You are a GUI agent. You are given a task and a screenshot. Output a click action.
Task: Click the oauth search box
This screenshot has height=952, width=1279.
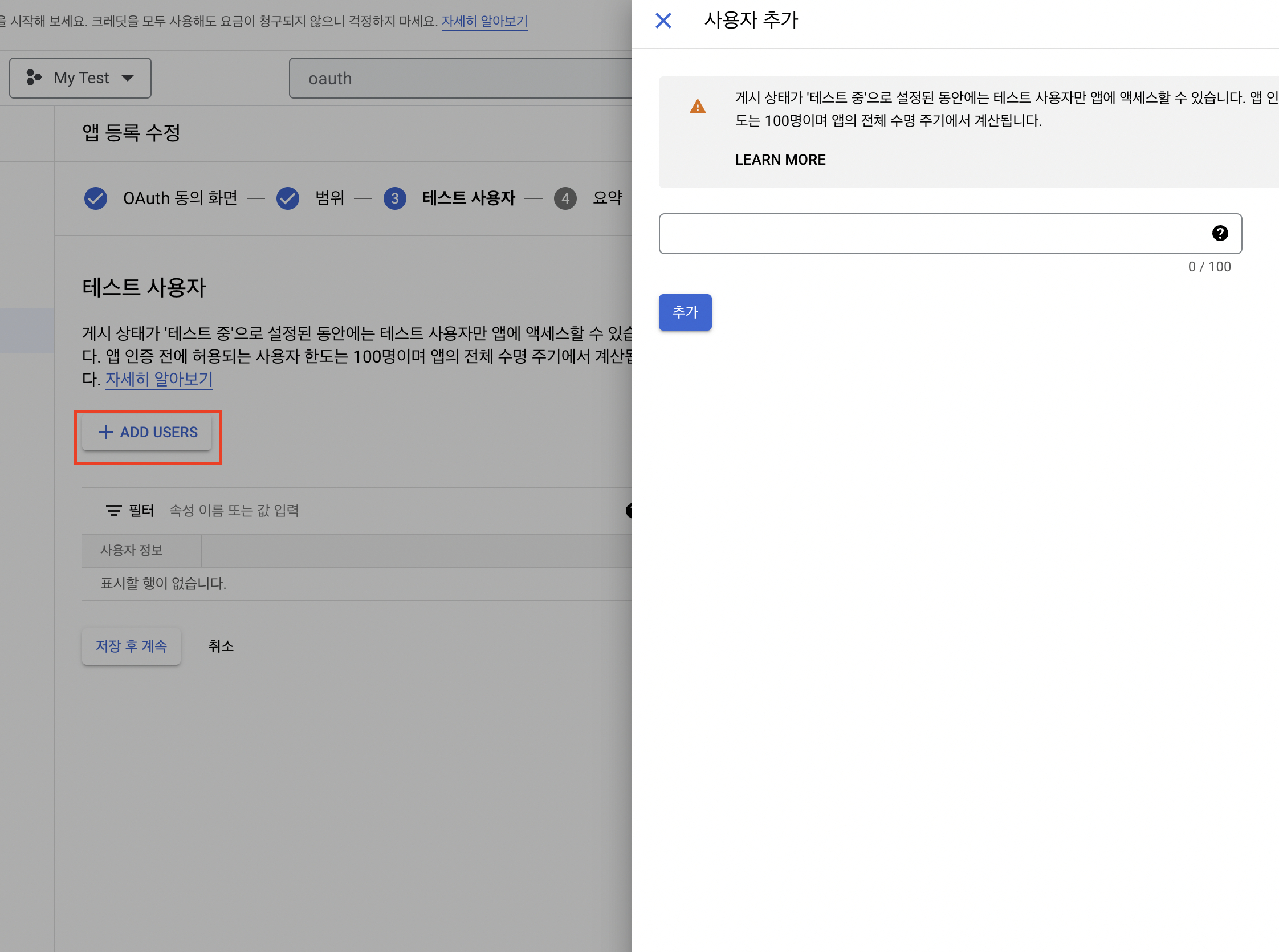461,78
